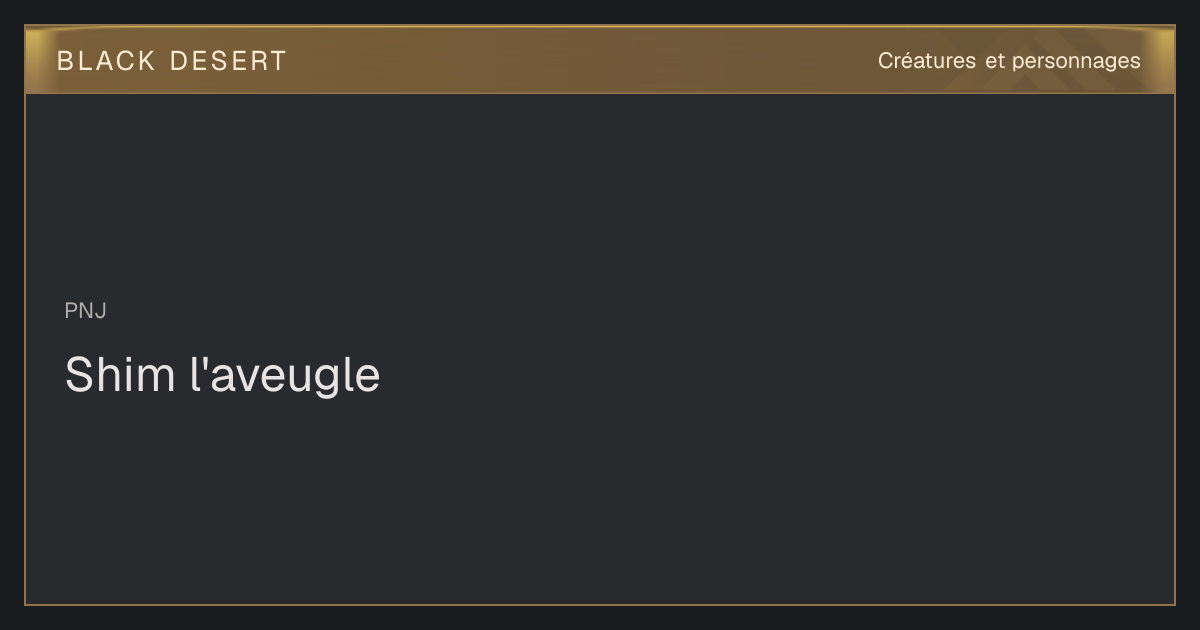Select the PNJ type label

(x=86, y=311)
